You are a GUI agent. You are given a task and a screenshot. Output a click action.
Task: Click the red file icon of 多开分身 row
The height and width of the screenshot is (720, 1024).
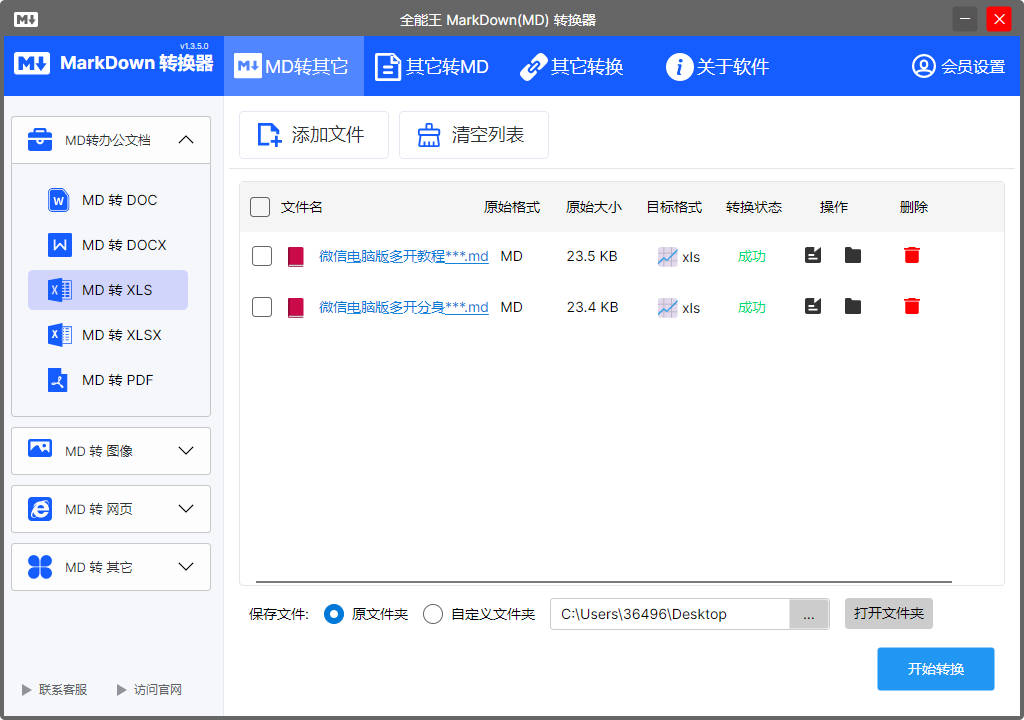coord(296,307)
